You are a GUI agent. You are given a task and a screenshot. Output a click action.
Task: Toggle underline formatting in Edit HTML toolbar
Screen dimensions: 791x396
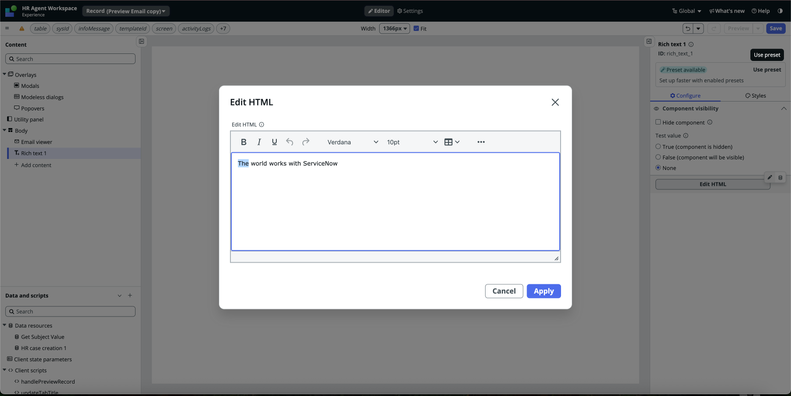(x=274, y=142)
